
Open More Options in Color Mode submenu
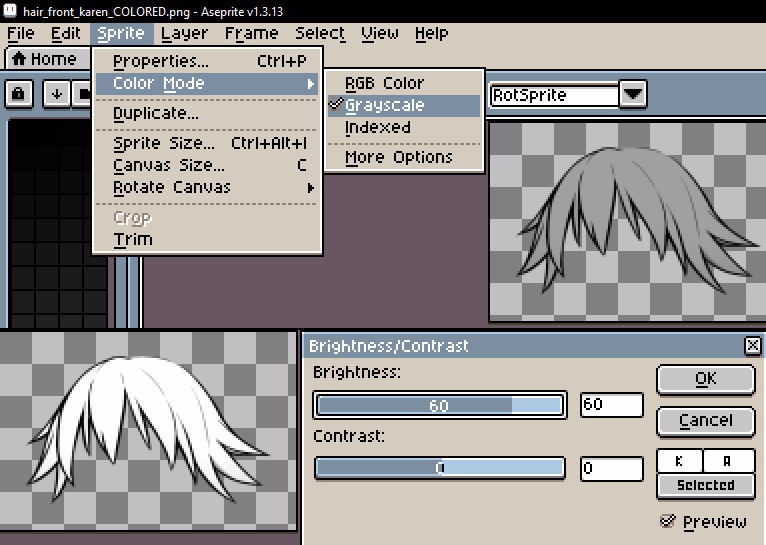click(x=398, y=157)
